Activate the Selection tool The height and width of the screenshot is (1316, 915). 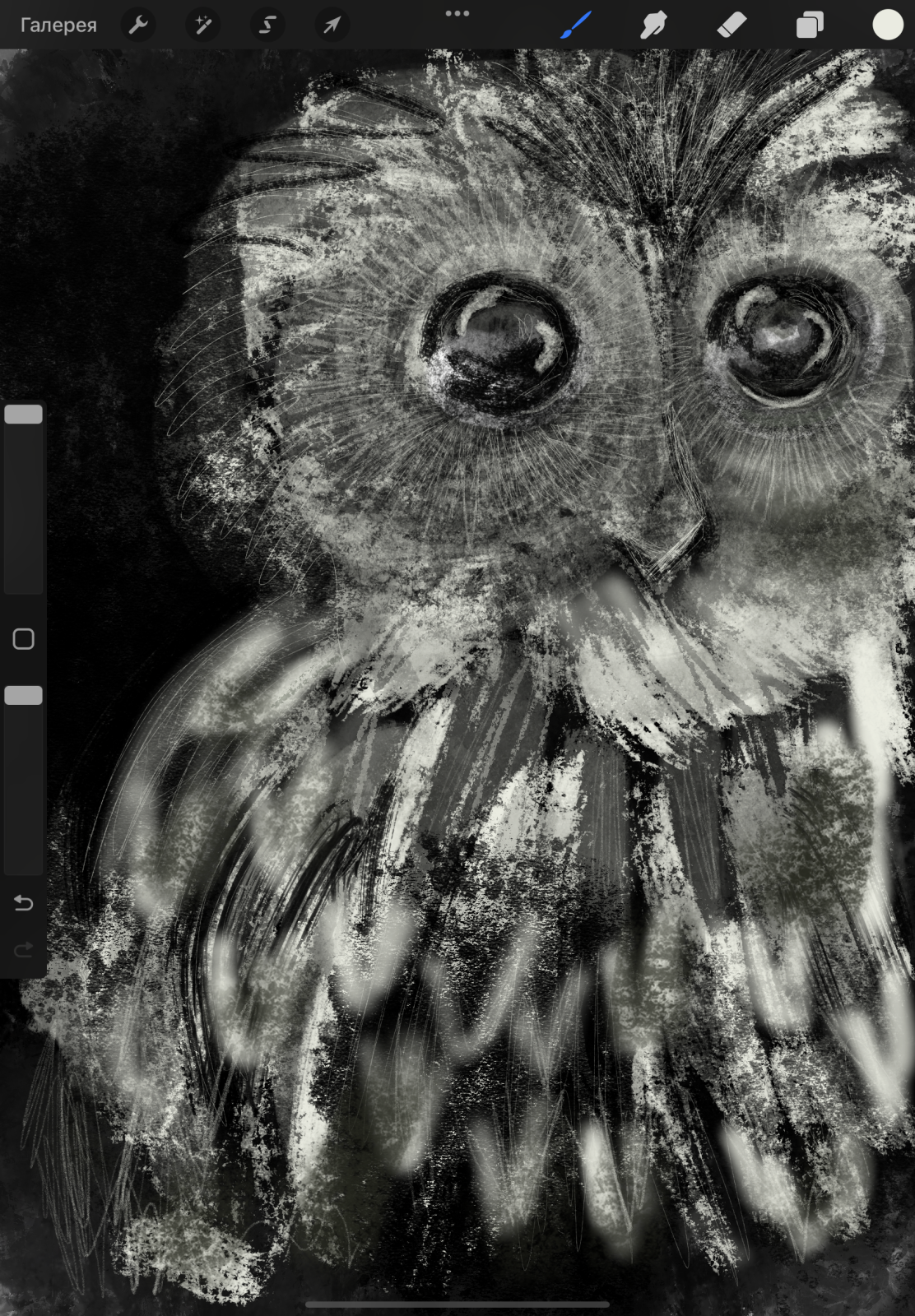267,25
